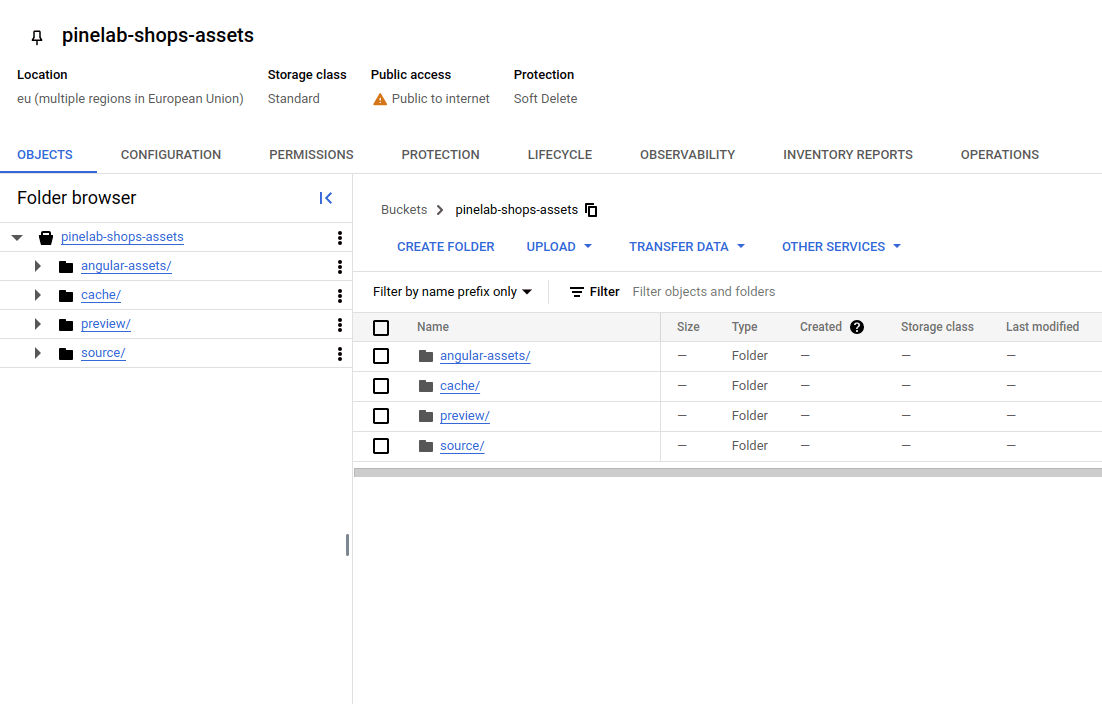The height and width of the screenshot is (704, 1102).
Task: Open the cache/ link in the folder tree
Action: (101, 295)
